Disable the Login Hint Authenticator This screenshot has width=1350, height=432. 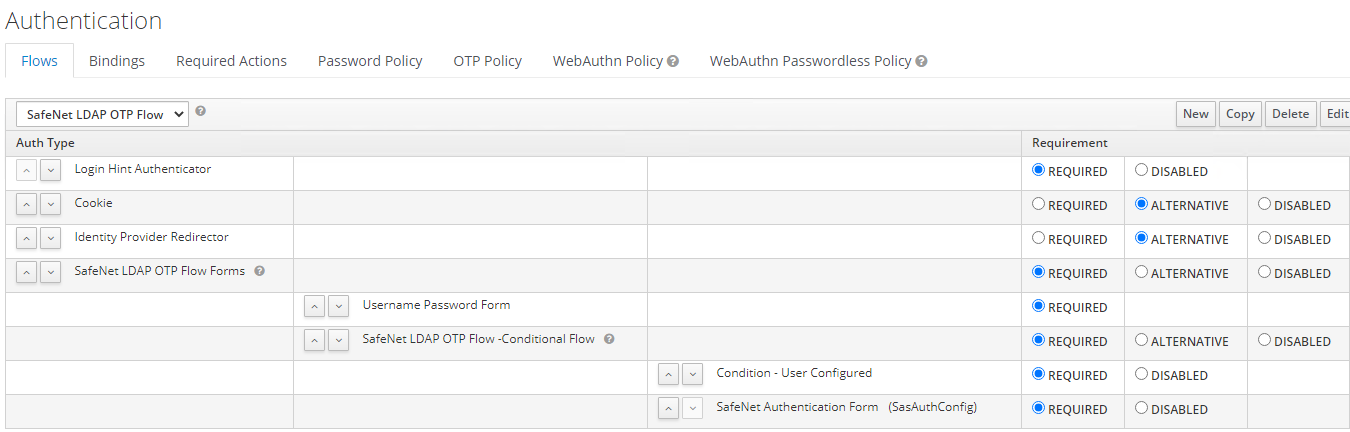click(1141, 170)
